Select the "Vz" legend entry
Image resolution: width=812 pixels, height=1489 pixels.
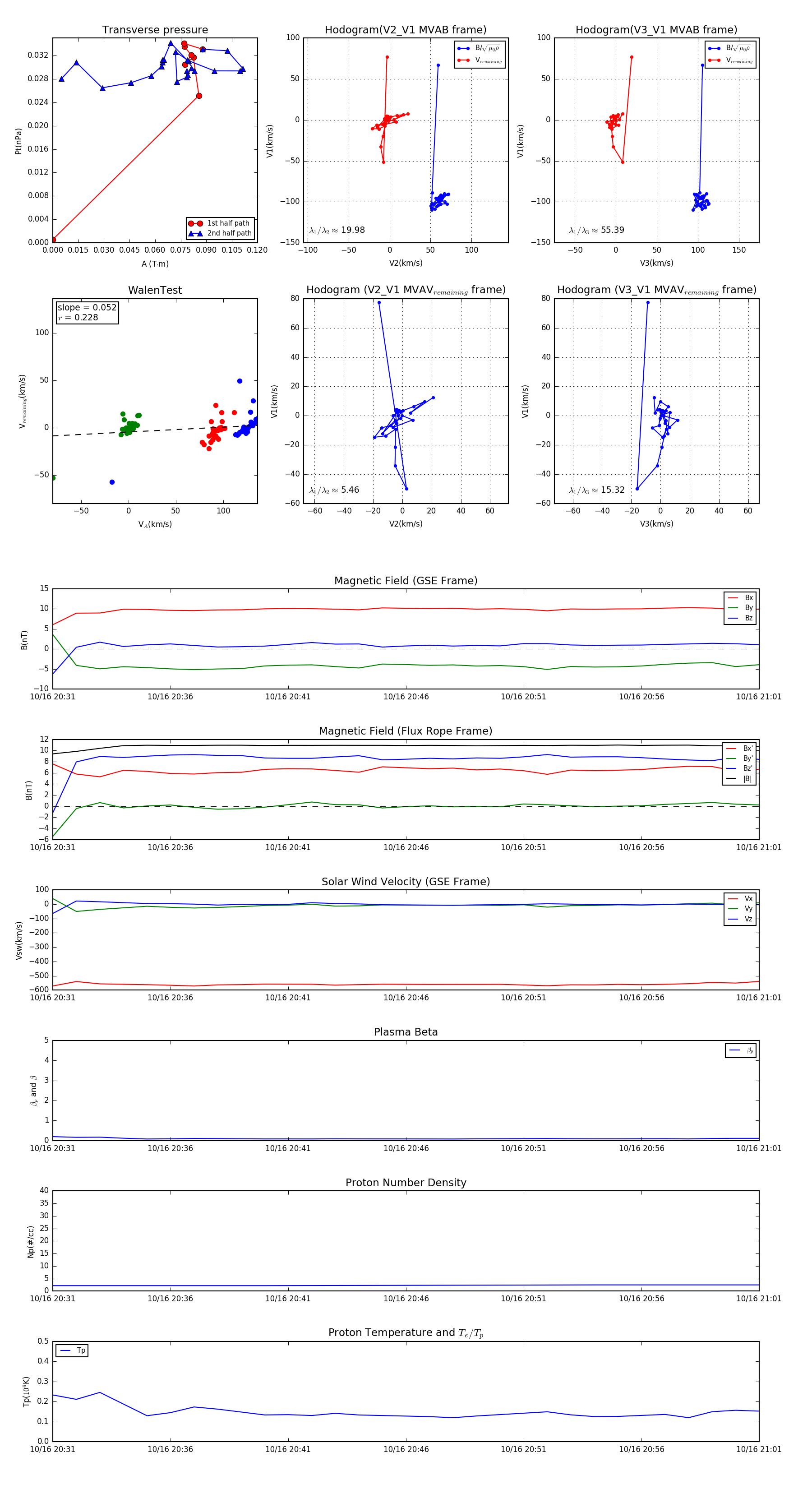[740, 919]
